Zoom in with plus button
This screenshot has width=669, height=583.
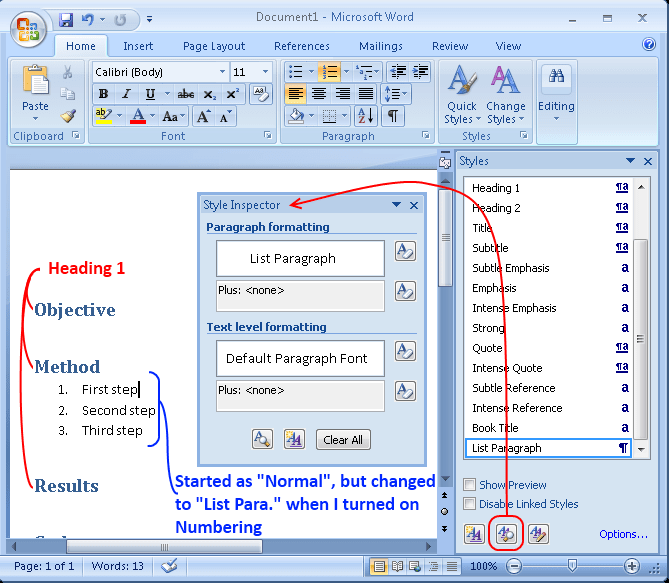click(631, 566)
